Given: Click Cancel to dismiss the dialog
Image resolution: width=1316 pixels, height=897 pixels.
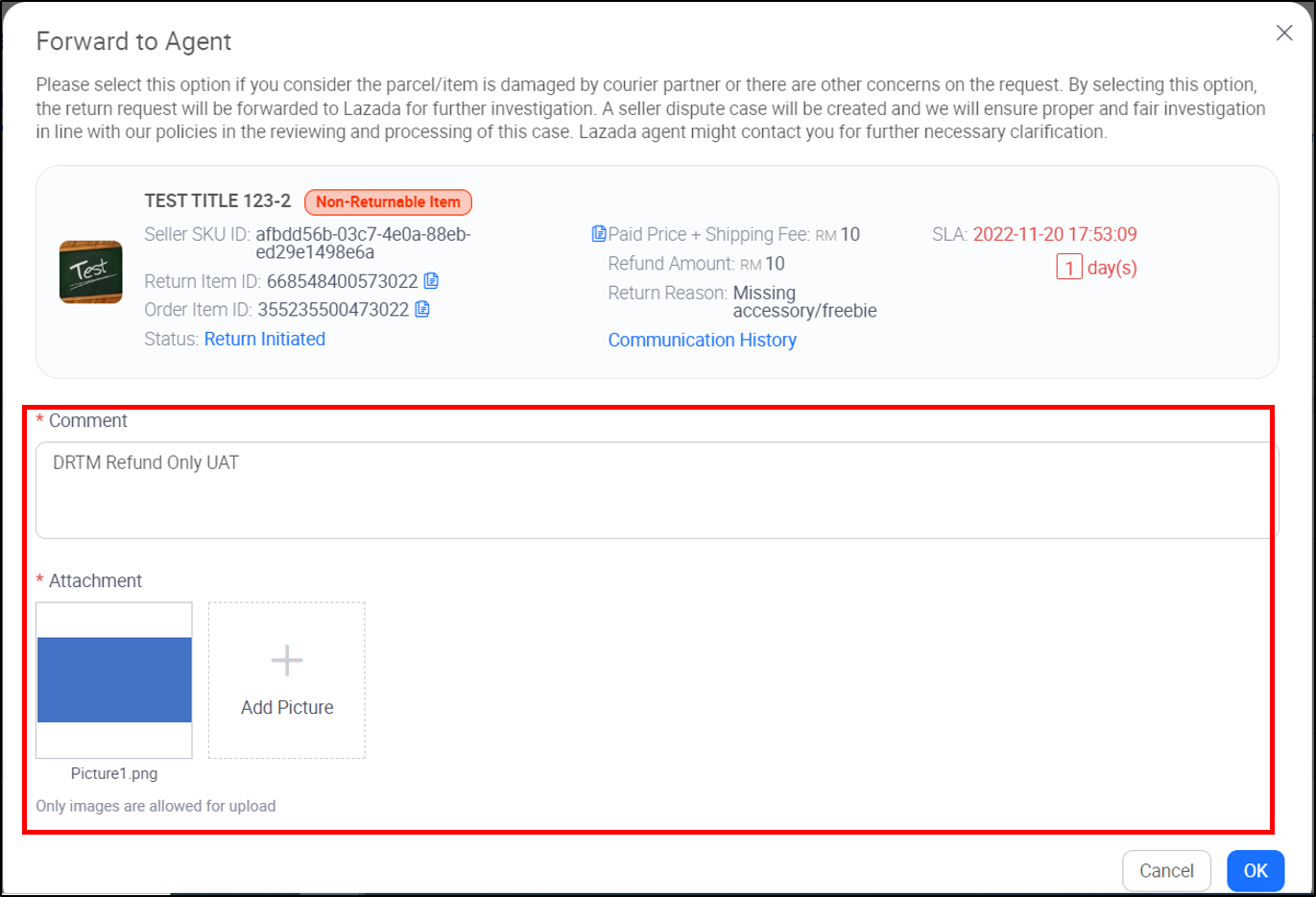Looking at the screenshot, I should point(1165,871).
